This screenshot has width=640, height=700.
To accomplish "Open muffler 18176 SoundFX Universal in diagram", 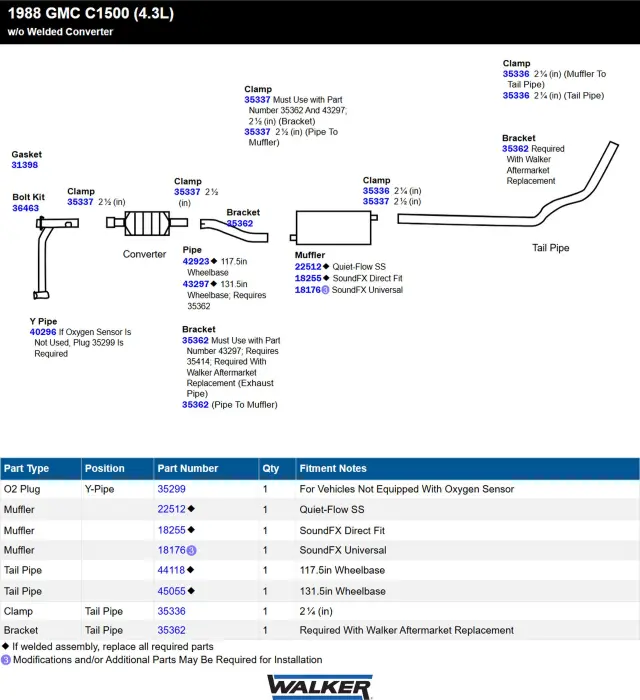I will pyautogui.click(x=308, y=290).
